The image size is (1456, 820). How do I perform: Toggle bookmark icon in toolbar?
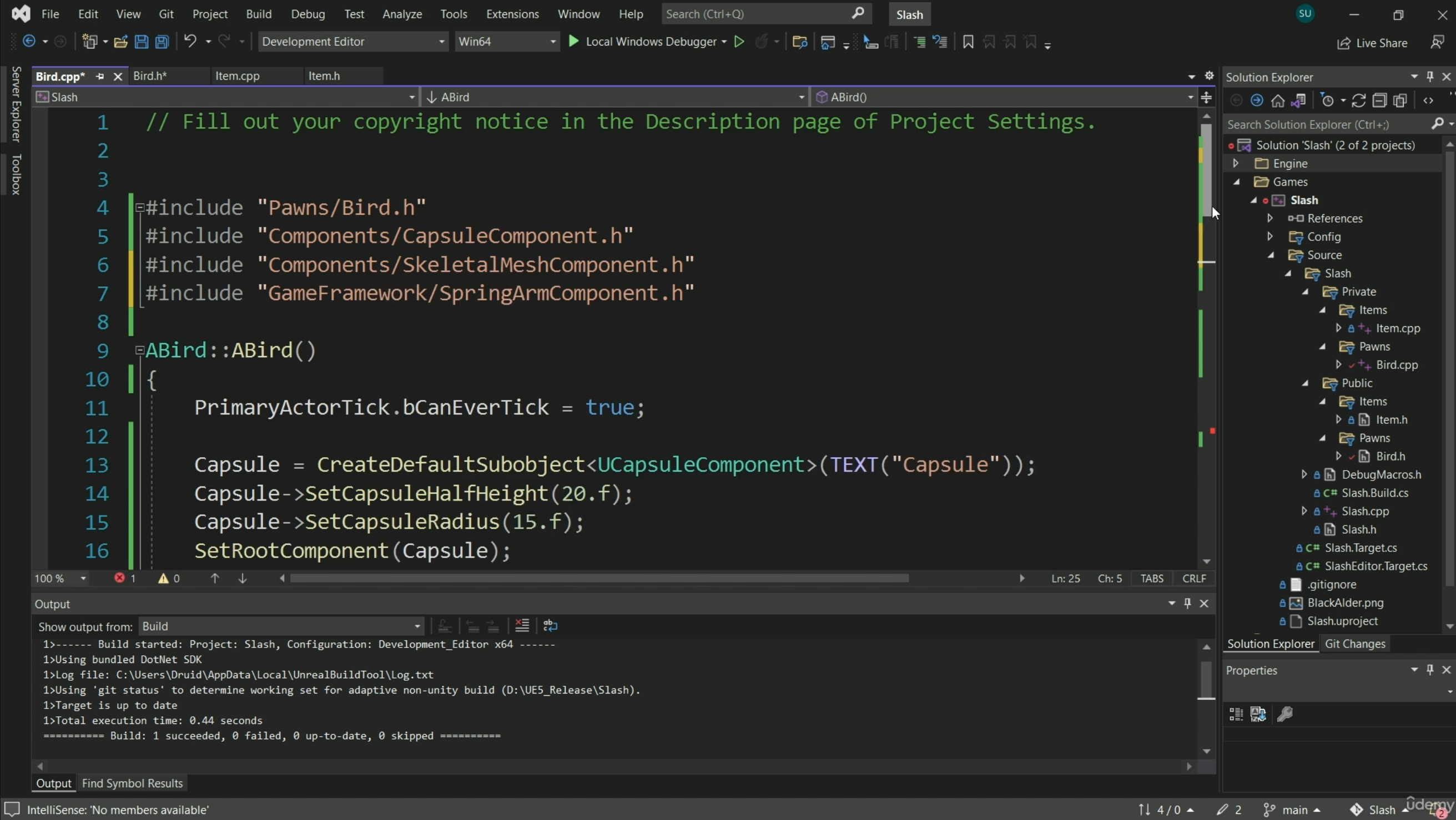(x=968, y=42)
